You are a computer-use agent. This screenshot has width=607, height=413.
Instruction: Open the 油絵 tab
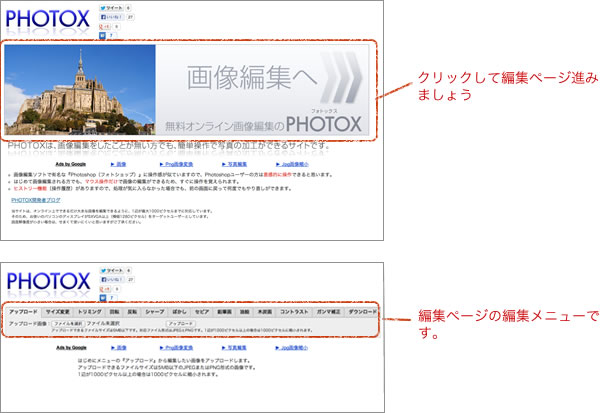click(x=245, y=312)
